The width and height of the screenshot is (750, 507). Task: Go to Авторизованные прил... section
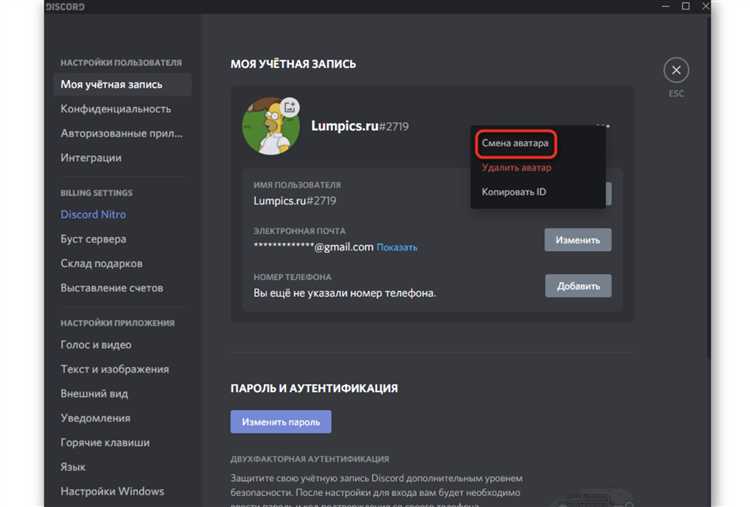coord(123,133)
